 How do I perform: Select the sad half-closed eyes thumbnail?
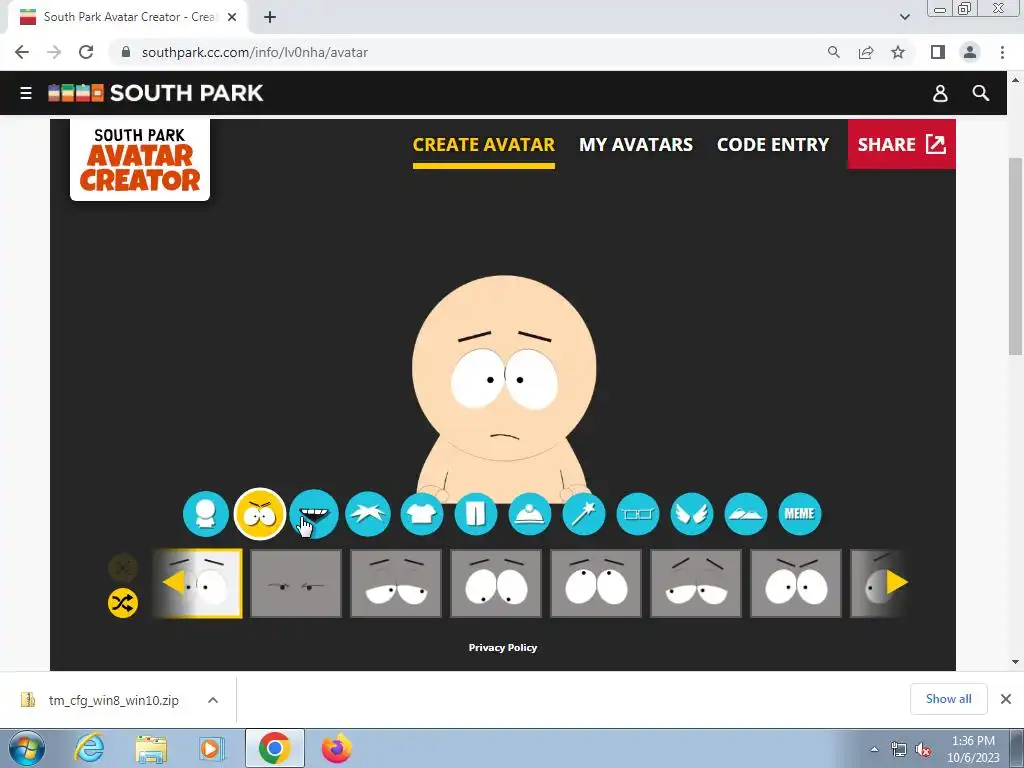696,583
